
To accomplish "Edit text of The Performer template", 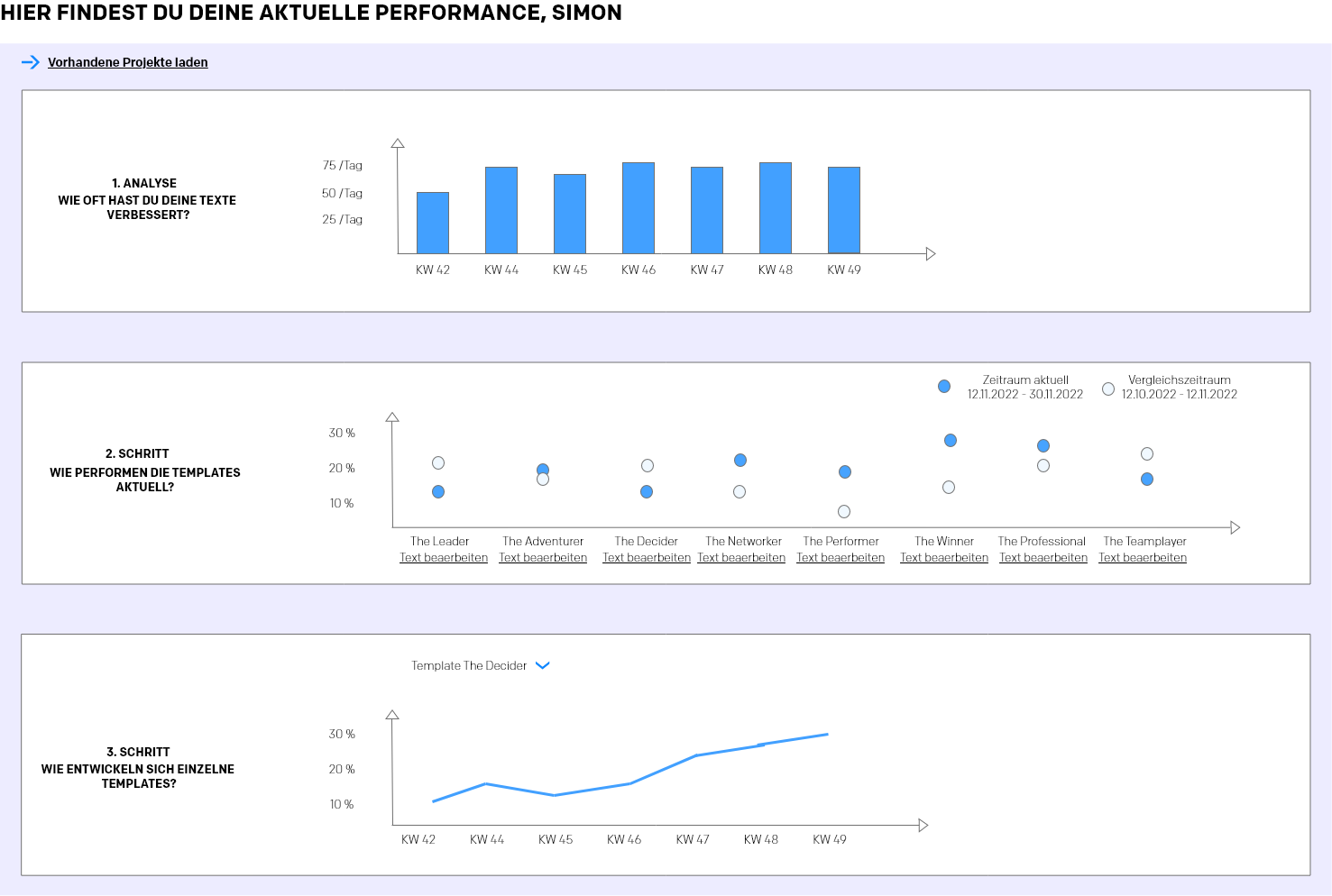I will (841, 558).
